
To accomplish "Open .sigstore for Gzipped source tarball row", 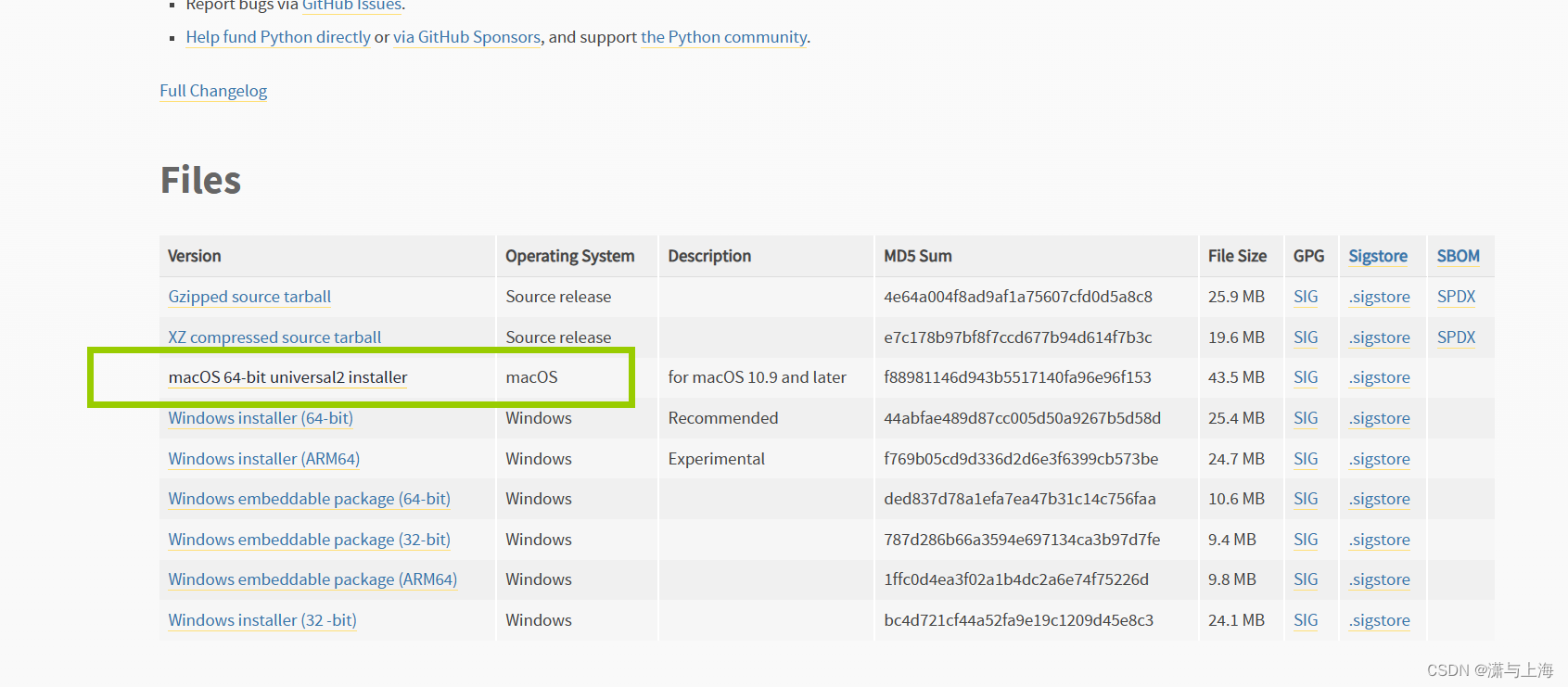I will click(x=1380, y=297).
